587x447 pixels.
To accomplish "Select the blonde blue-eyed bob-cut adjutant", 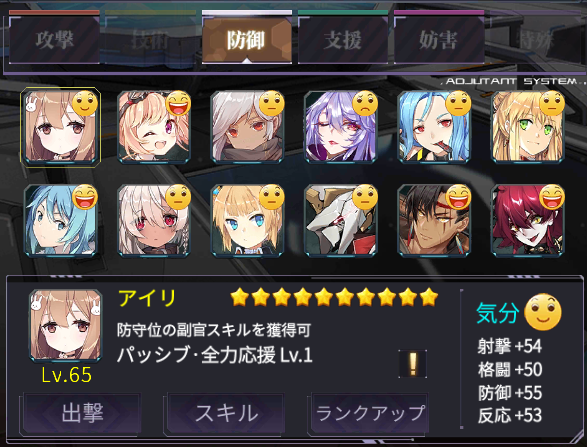I will tap(247, 221).
